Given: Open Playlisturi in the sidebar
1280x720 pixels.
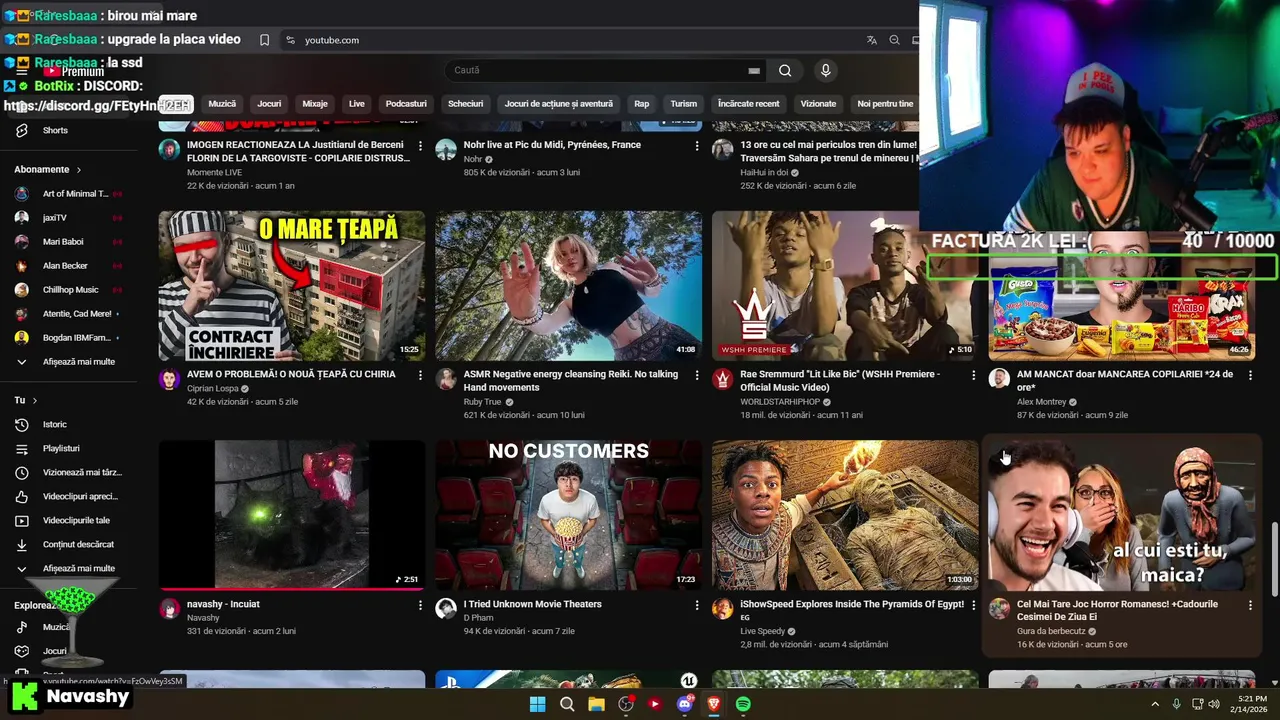Looking at the screenshot, I should click(x=61, y=448).
